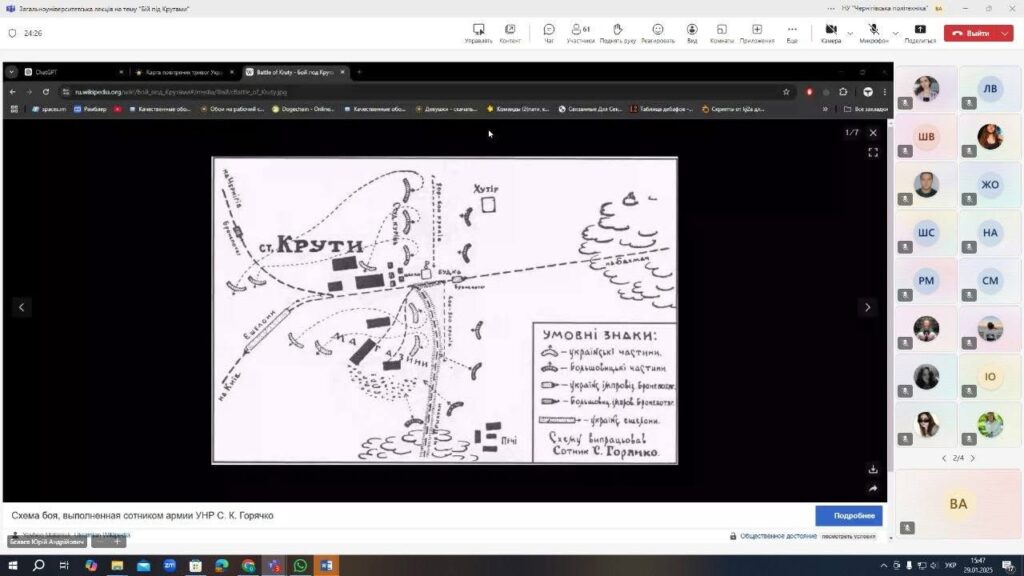Unmute the microphone

873,33
